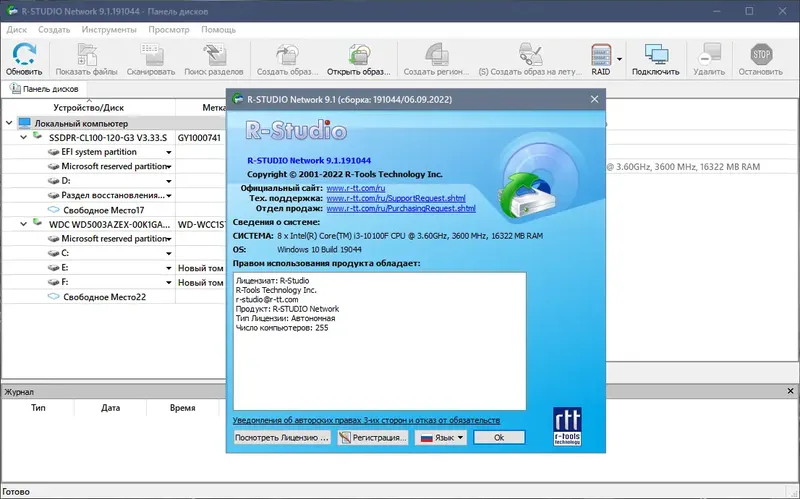Open the SupportRequest.shtml support link
This screenshot has height=499, width=800.
tap(396, 198)
